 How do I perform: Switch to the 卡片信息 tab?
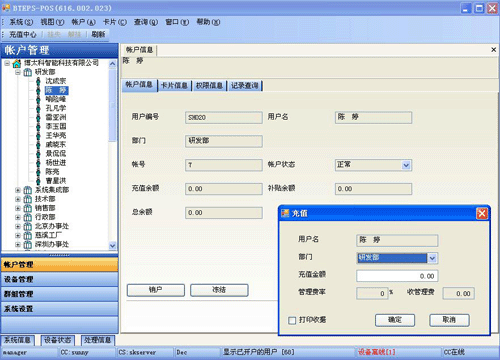174,86
